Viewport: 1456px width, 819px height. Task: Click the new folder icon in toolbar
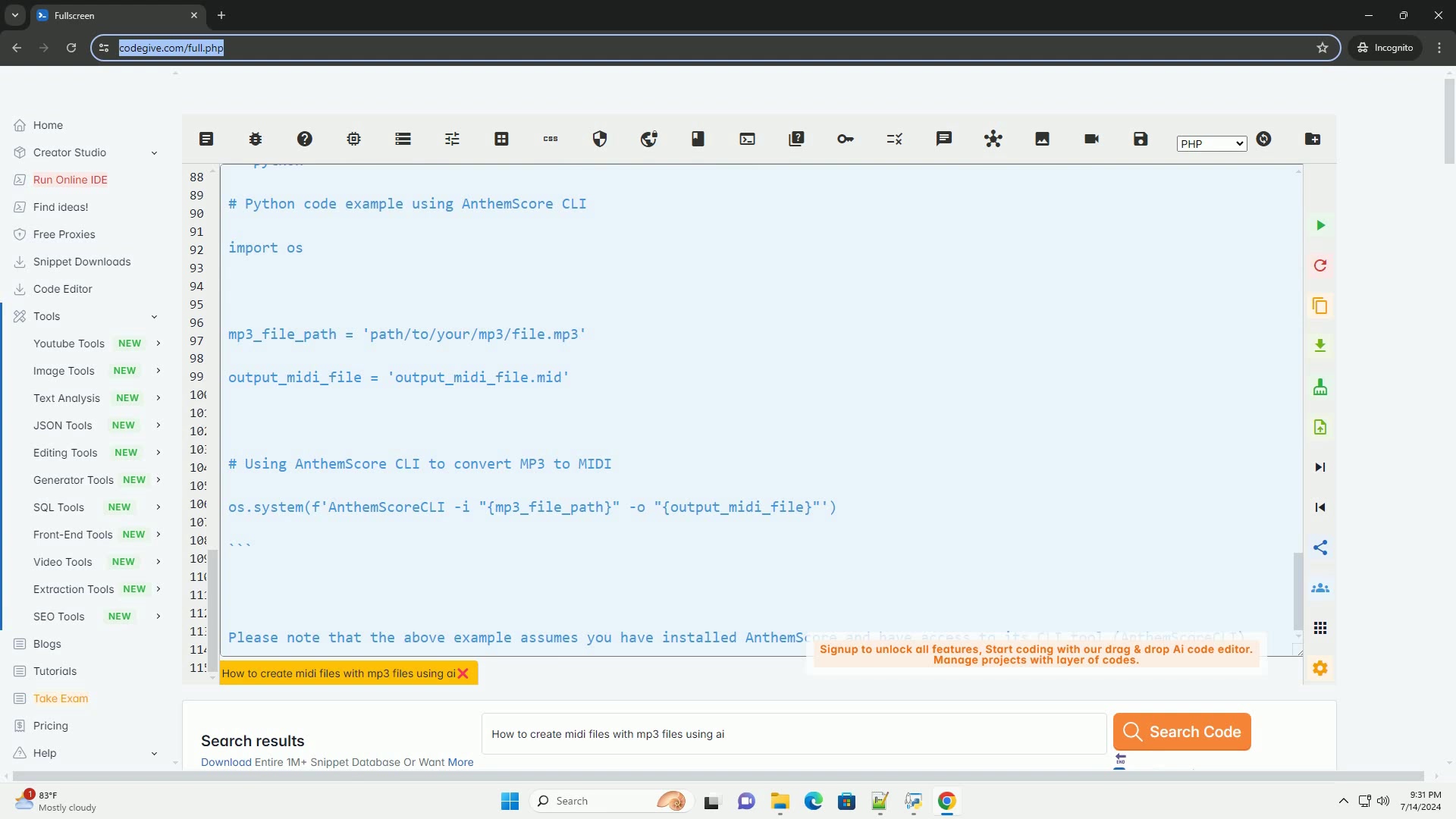[x=1313, y=139]
